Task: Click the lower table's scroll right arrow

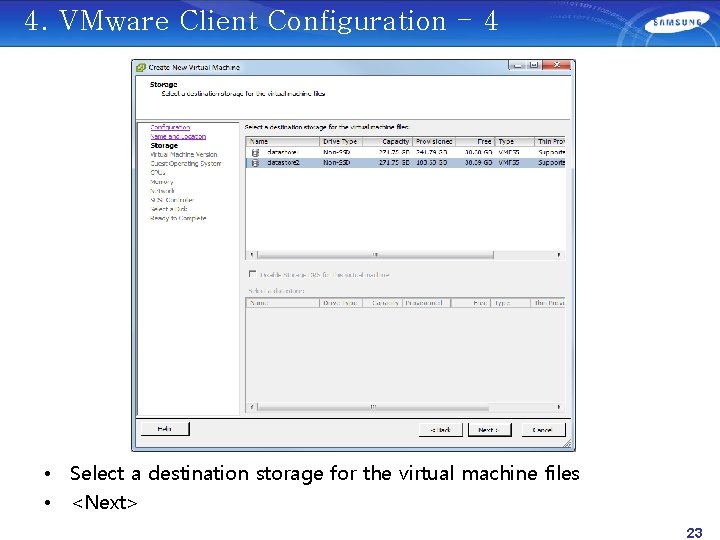Action: 559,407
